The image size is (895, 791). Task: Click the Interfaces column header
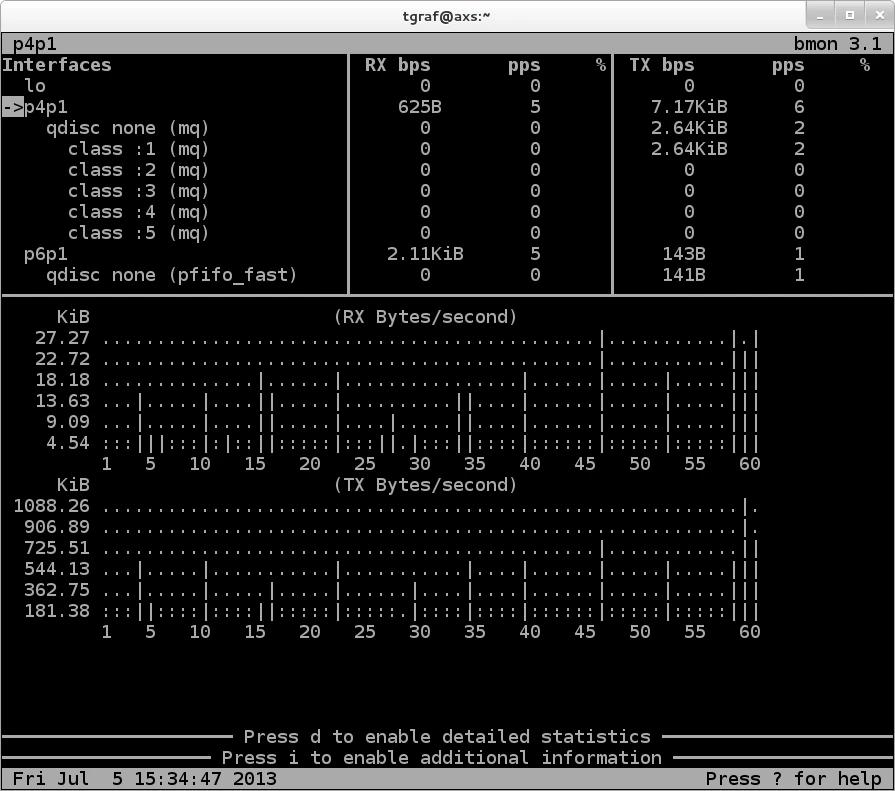pos(57,65)
